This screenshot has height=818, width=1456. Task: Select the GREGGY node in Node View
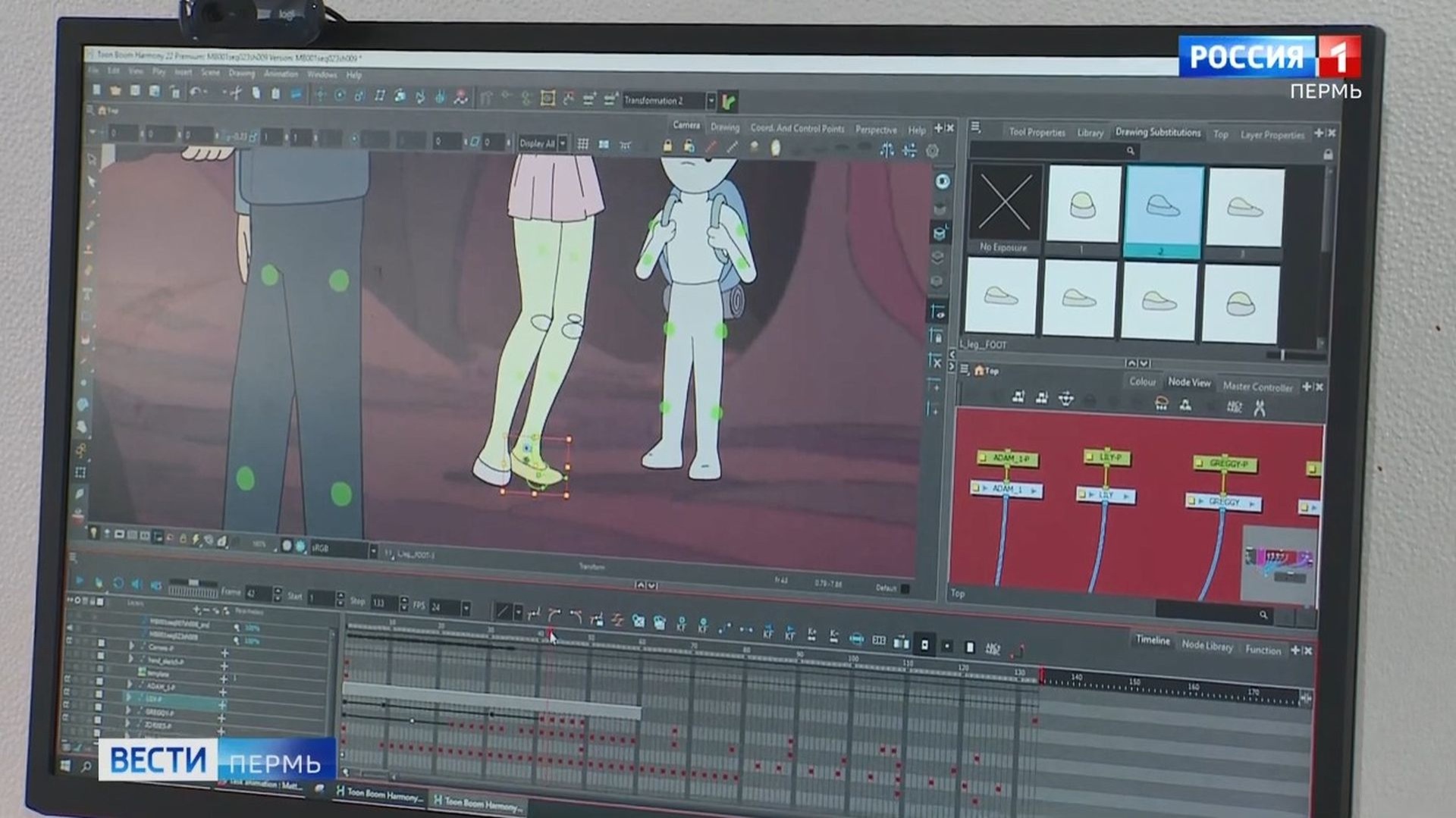pyautogui.click(x=1222, y=501)
